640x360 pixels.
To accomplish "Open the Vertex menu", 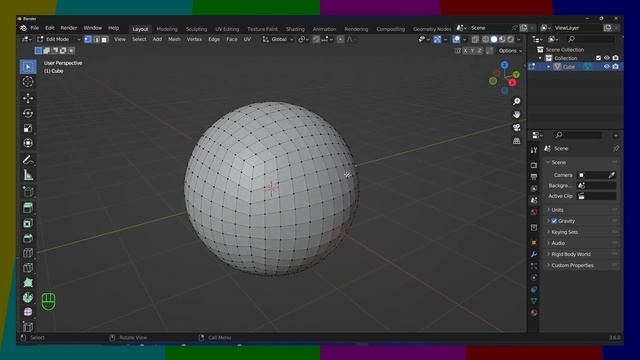I will point(194,39).
